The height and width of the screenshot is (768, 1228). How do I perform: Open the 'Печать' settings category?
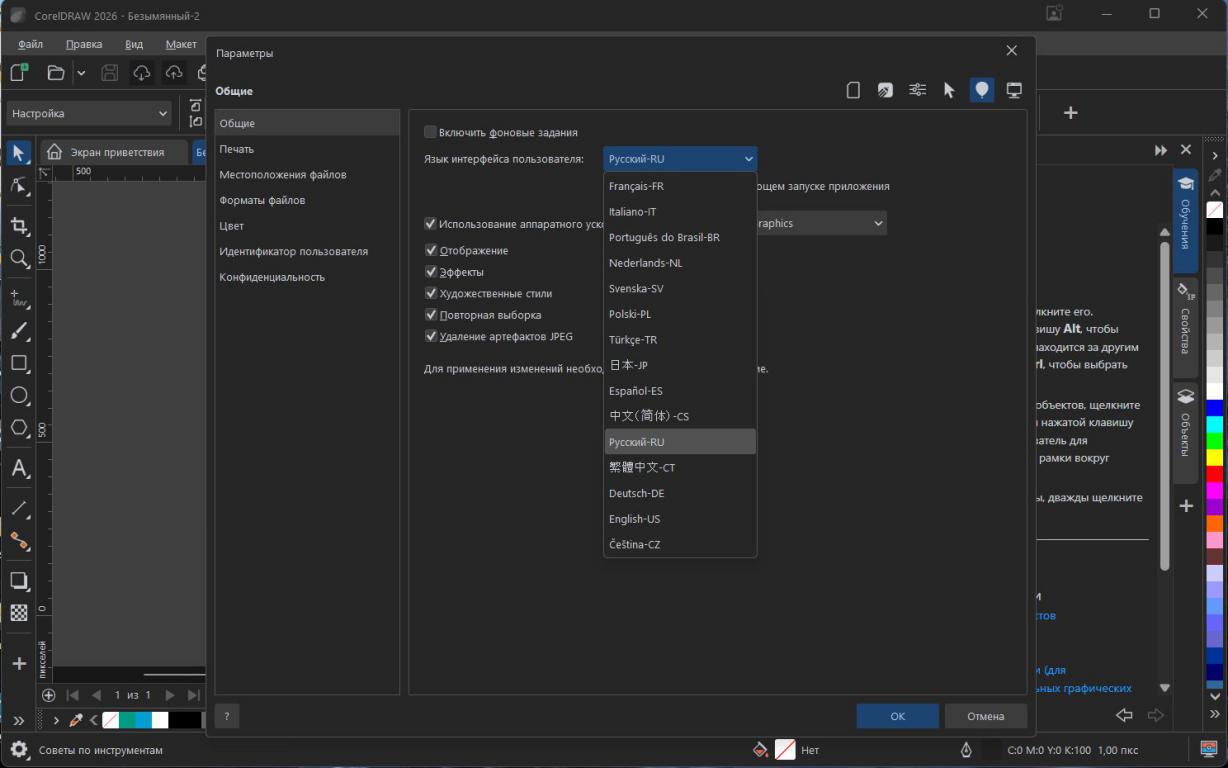237,149
